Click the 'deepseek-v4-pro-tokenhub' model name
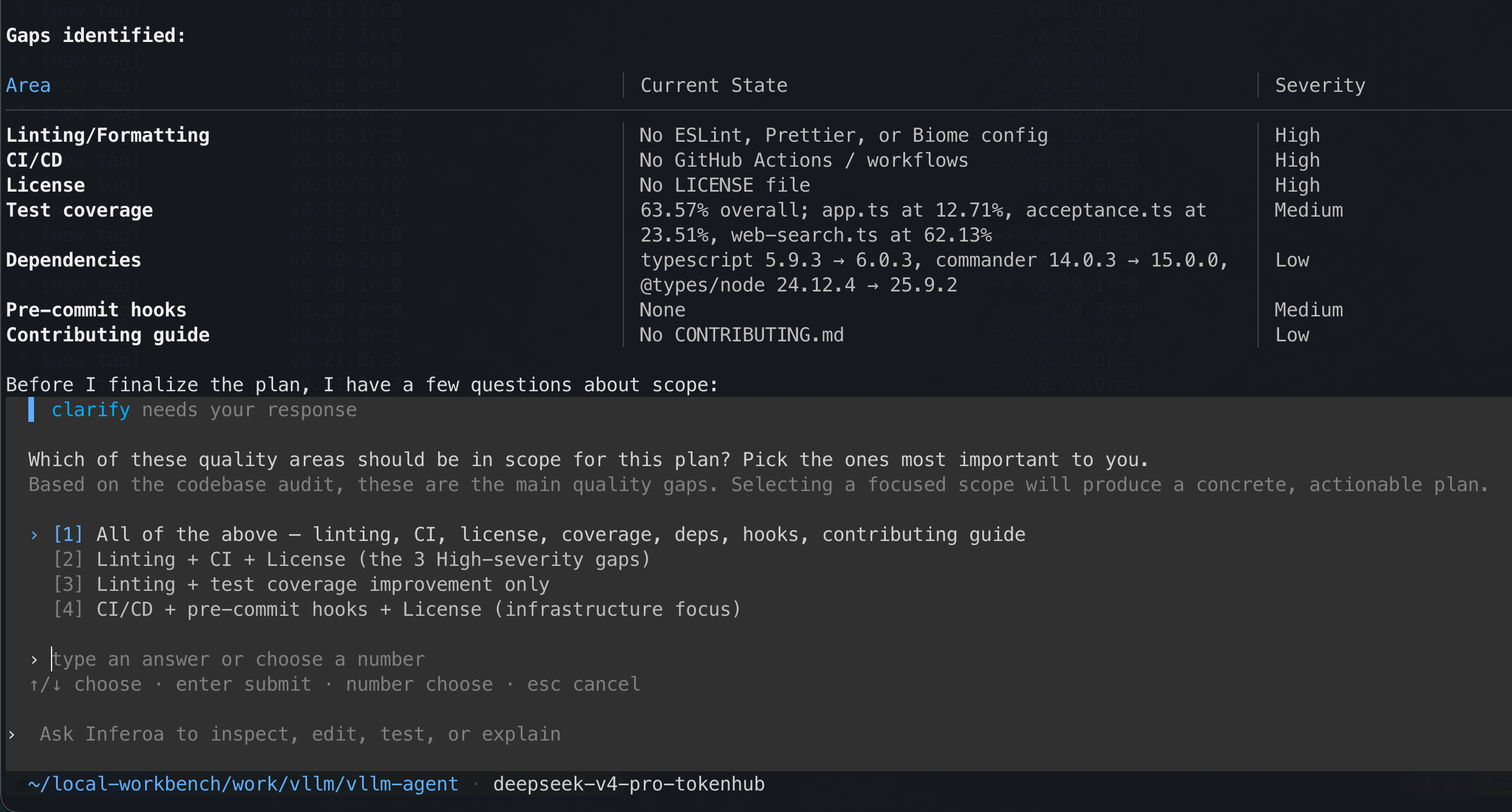 [x=628, y=784]
